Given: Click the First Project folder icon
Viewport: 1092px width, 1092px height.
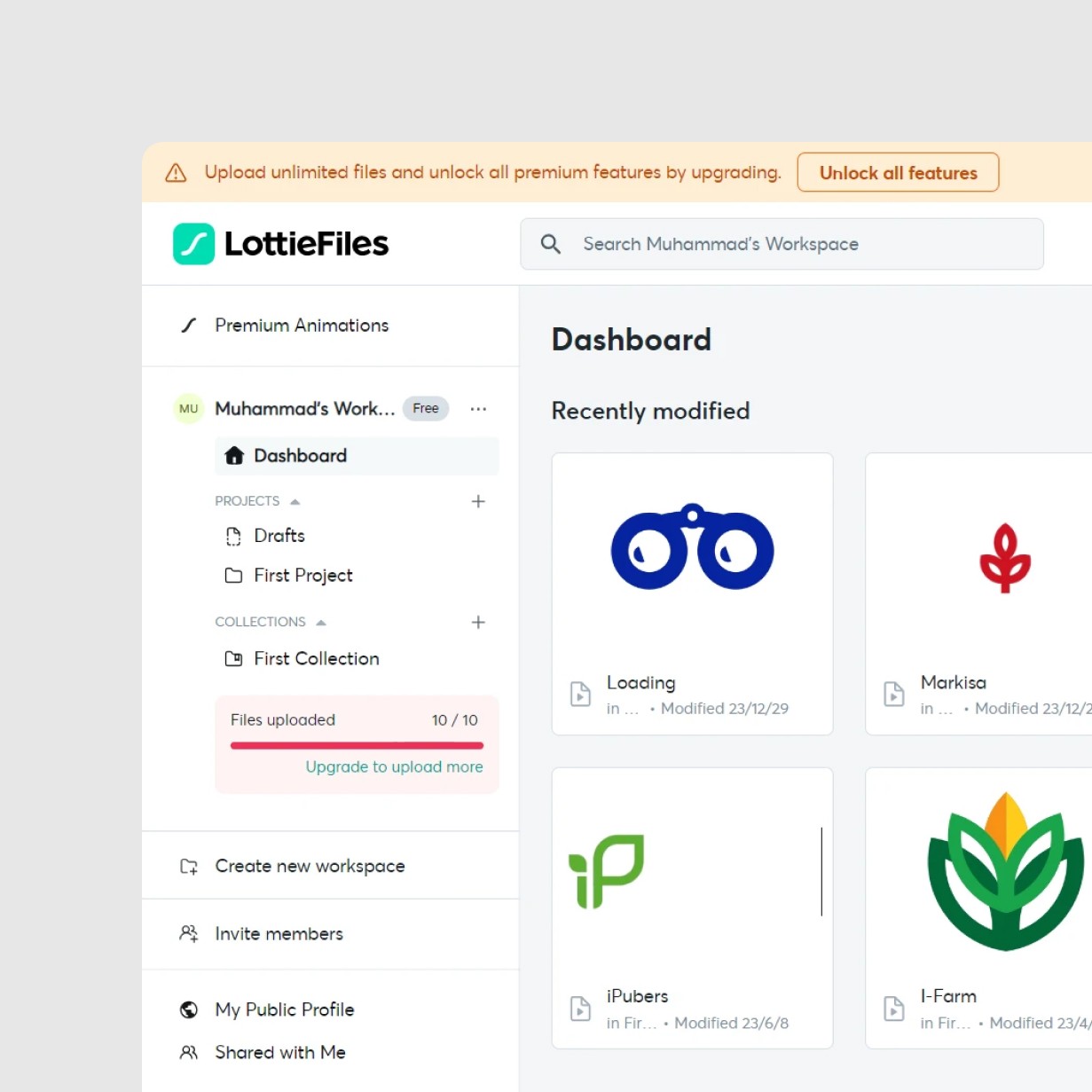Looking at the screenshot, I should point(233,576).
